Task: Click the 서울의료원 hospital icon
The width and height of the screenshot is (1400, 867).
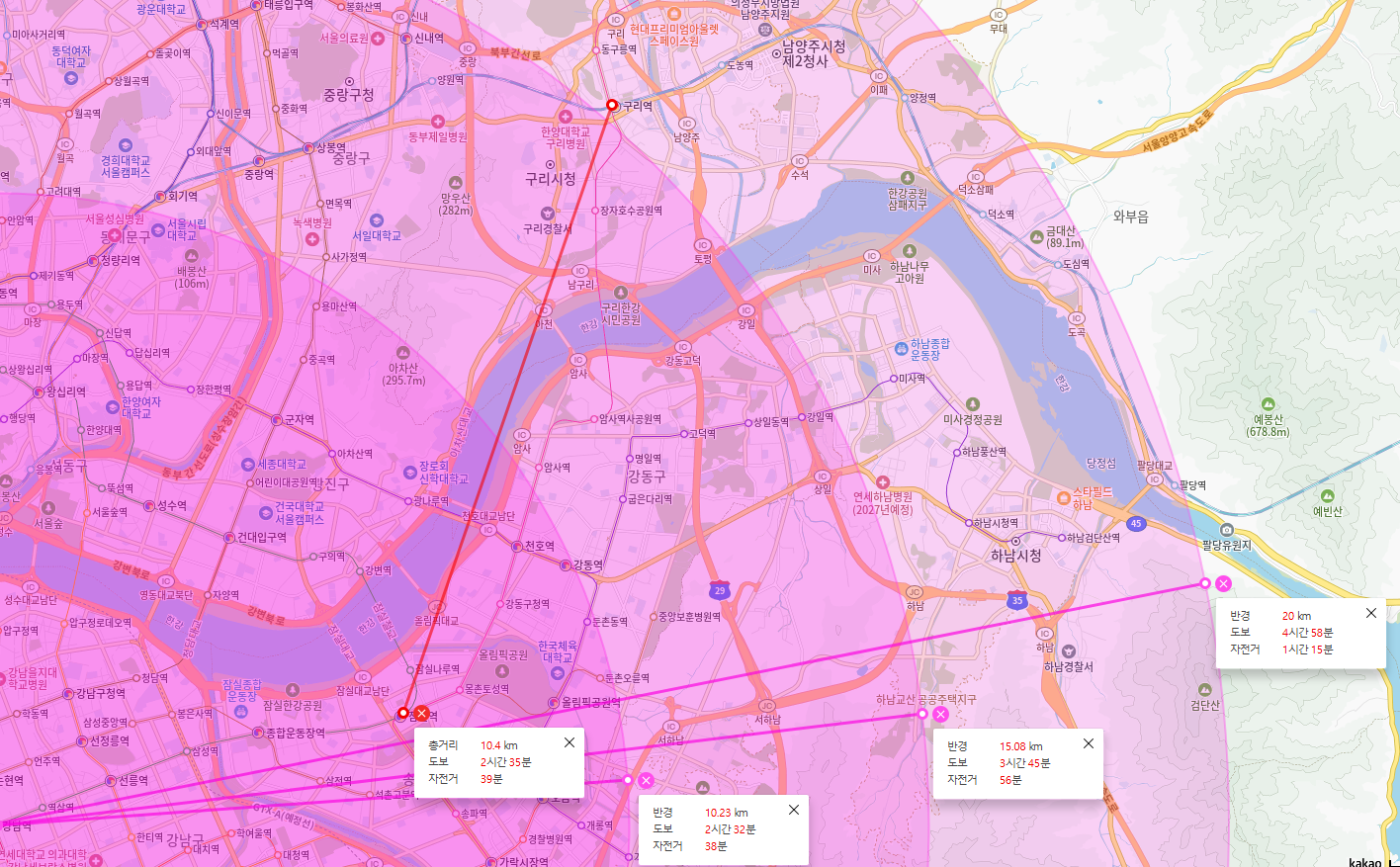Action: 379,38
